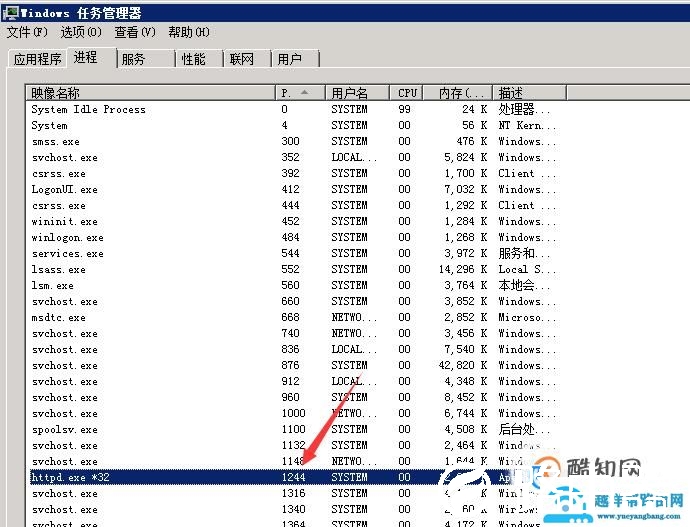Image resolution: width=690 pixels, height=527 pixels.
Task: Switch to the 应用程序 tab
Action: tap(37, 59)
